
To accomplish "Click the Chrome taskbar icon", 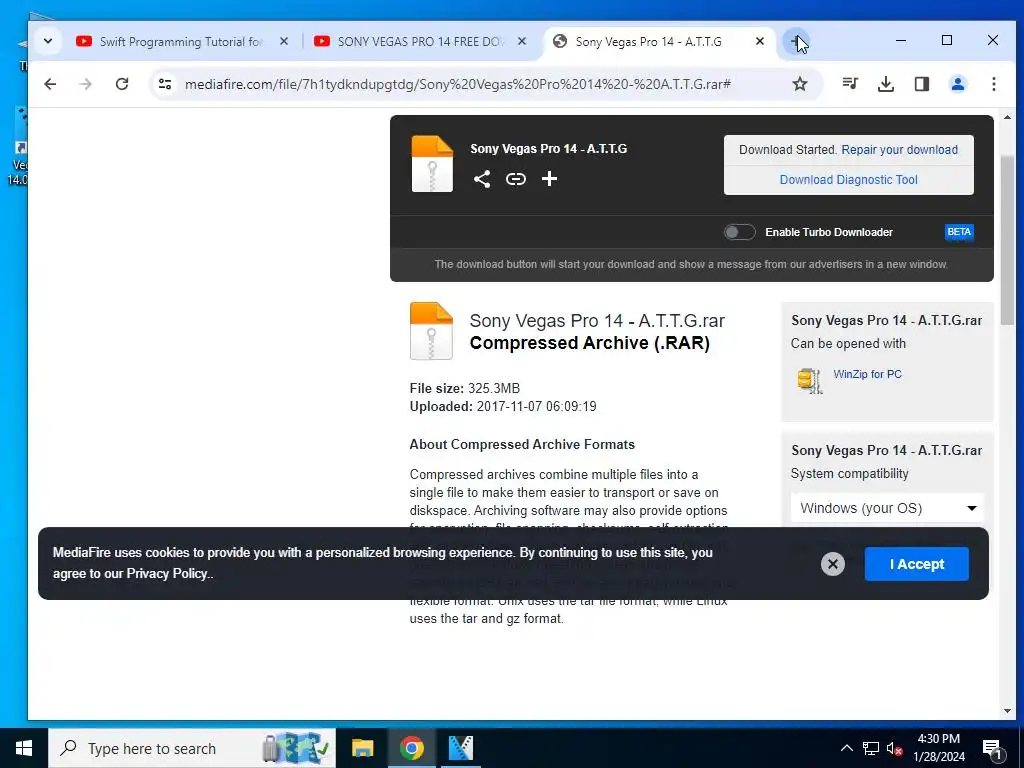I will (x=411, y=748).
